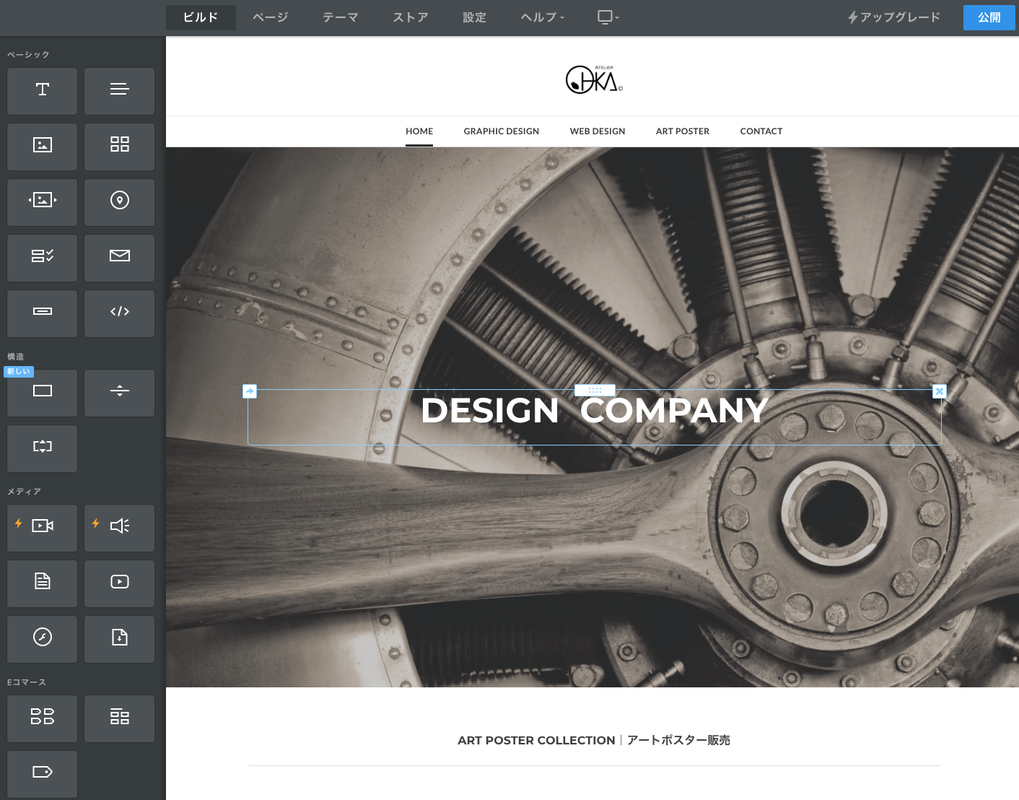This screenshot has height=800, width=1019.
Task: Select the HD Video element
Action: (x=42, y=528)
